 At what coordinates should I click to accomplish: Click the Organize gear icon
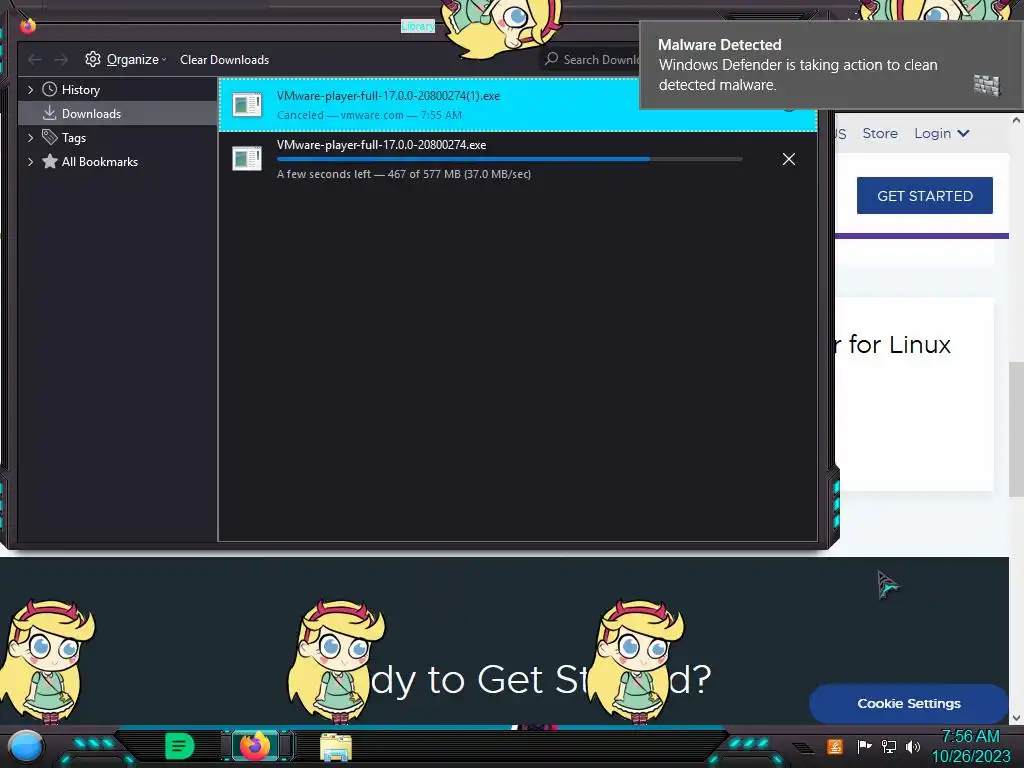(93, 59)
